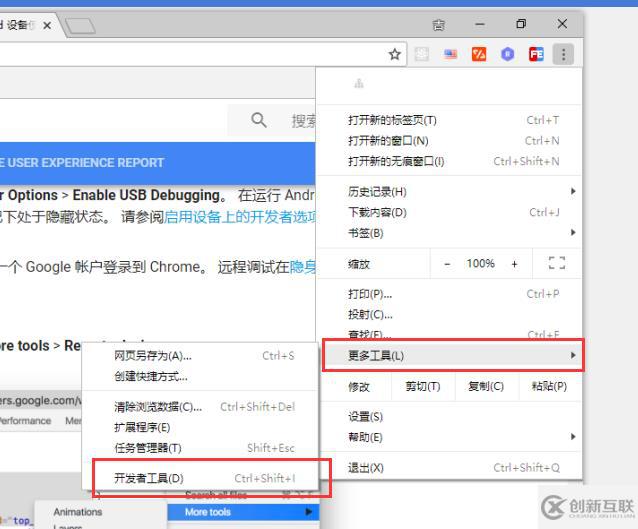Viewport: 638px width, 529px height.
Task: Click Animations in the embedded menu
Action: tap(78, 512)
